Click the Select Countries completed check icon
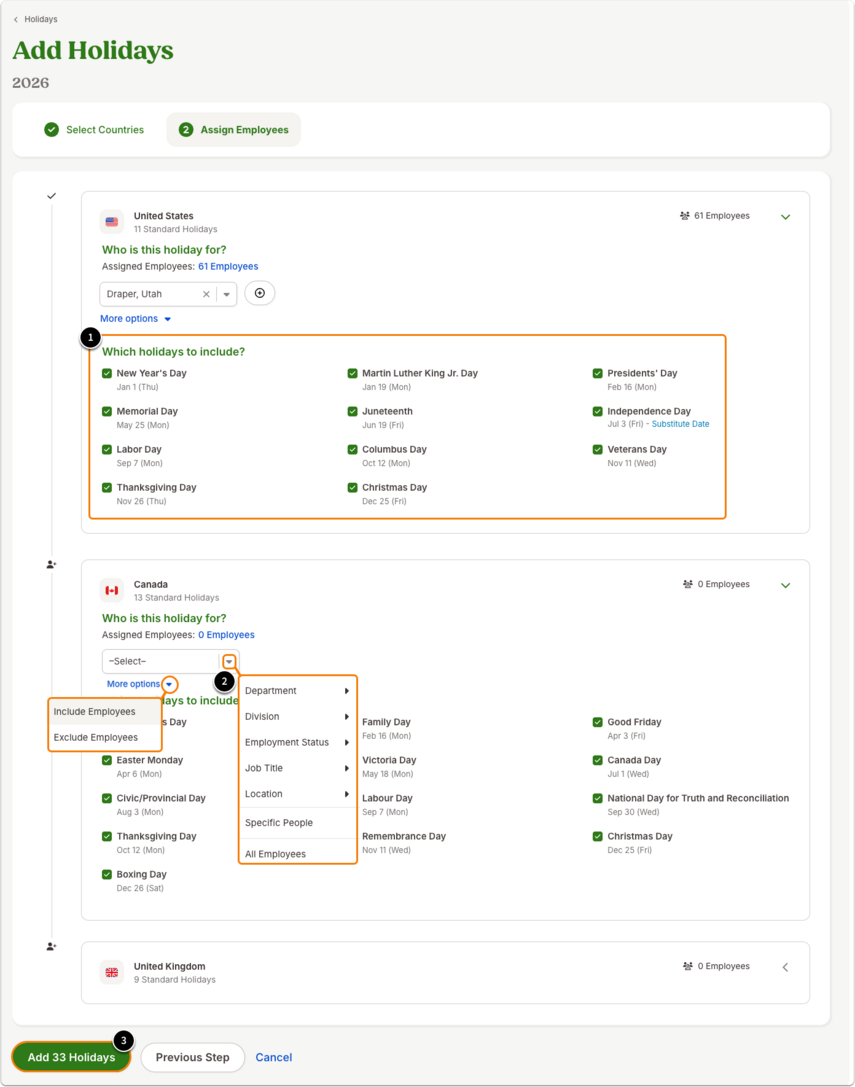Screen dimensions: 855x1087 click(x=51, y=130)
